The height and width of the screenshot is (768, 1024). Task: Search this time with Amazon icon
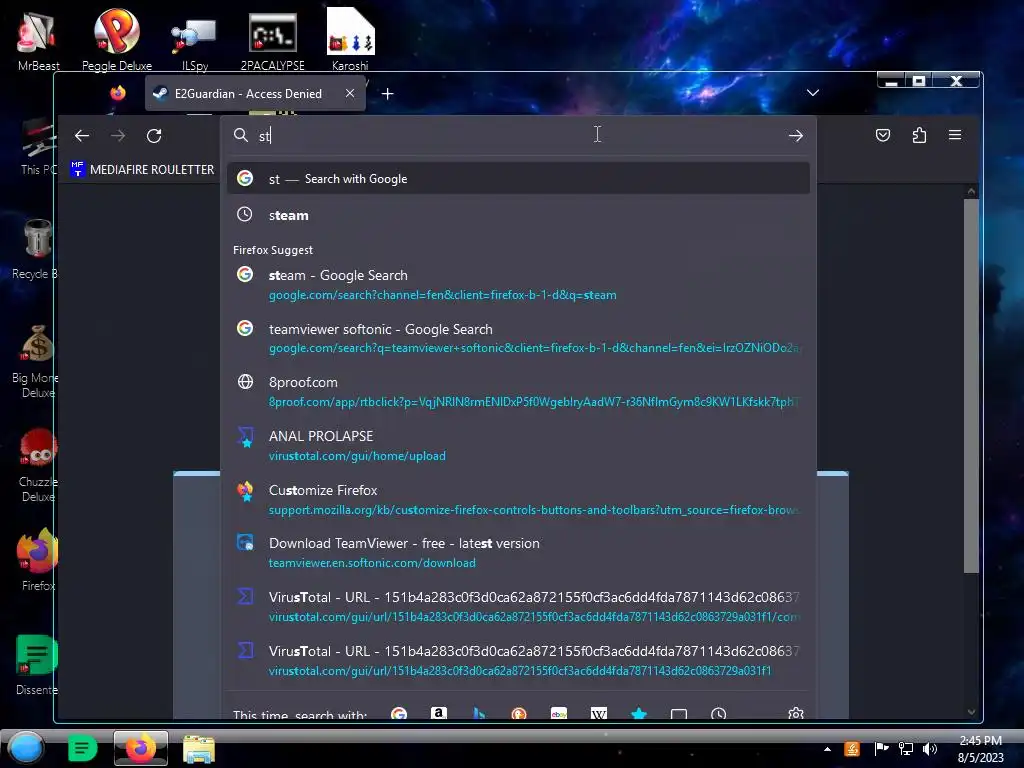coord(439,713)
